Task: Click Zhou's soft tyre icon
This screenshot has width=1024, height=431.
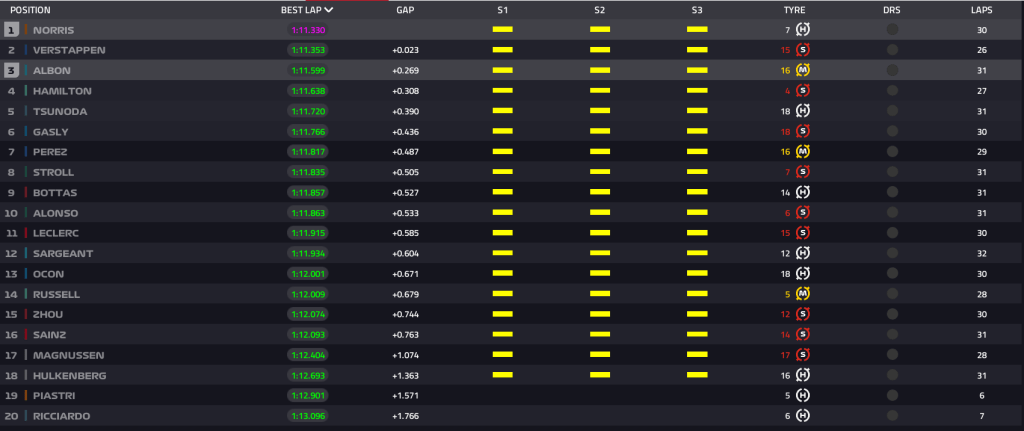Action: [803, 314]
